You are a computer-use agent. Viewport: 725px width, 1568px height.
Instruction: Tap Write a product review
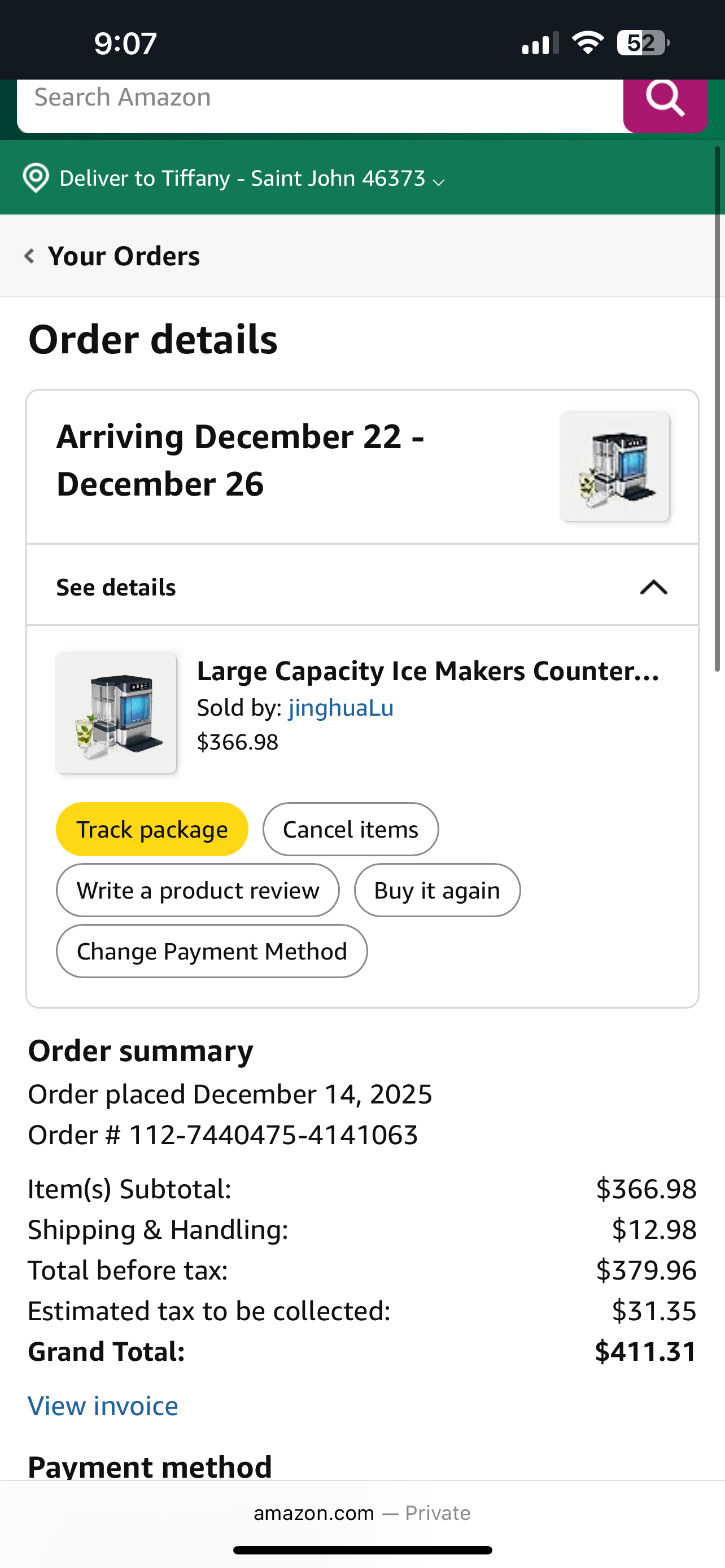point(197,891)
